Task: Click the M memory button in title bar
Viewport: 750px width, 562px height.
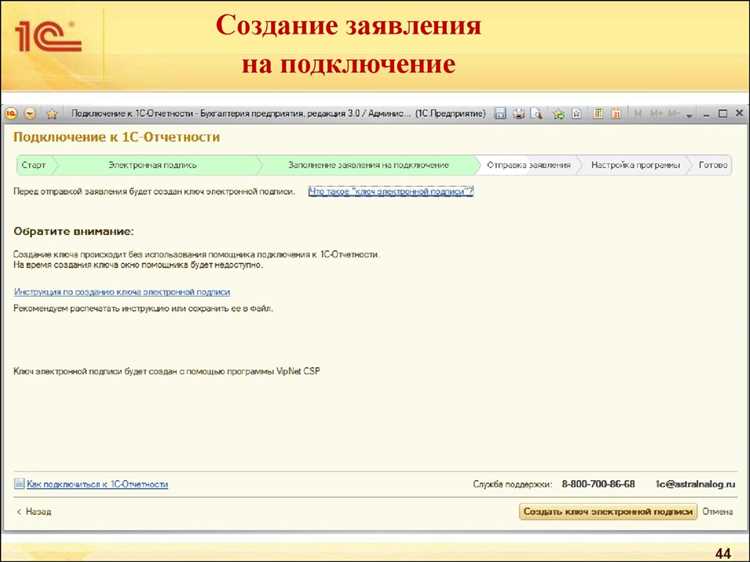Action: (x=638, y=114)
